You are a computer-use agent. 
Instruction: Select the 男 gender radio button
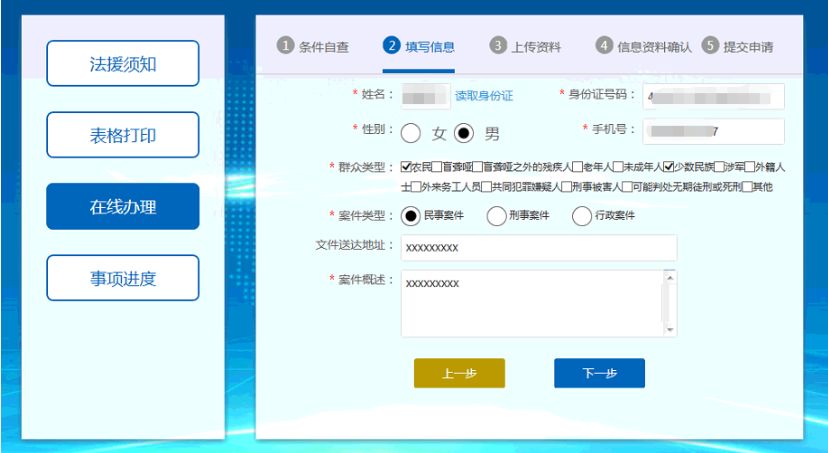tap(464, 133)
